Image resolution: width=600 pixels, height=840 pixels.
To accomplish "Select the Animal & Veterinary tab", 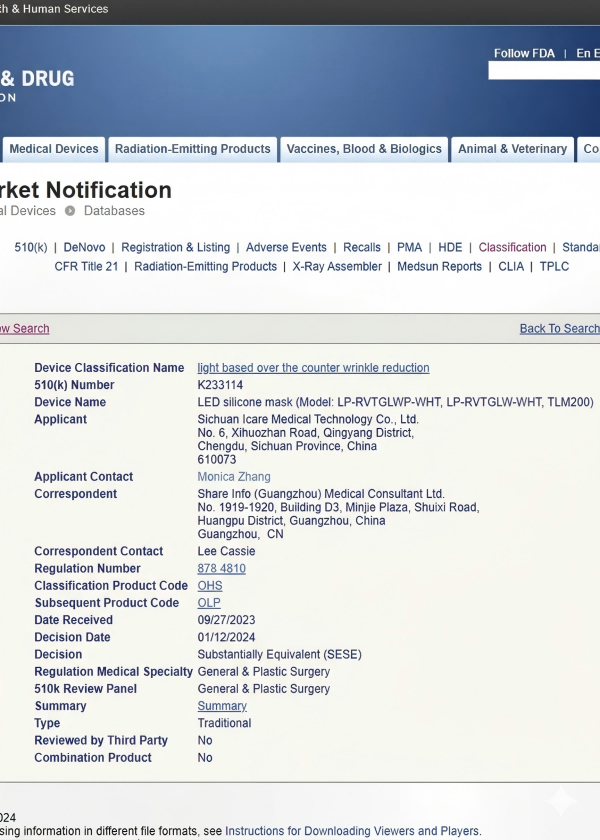I will tap(512, 149).
